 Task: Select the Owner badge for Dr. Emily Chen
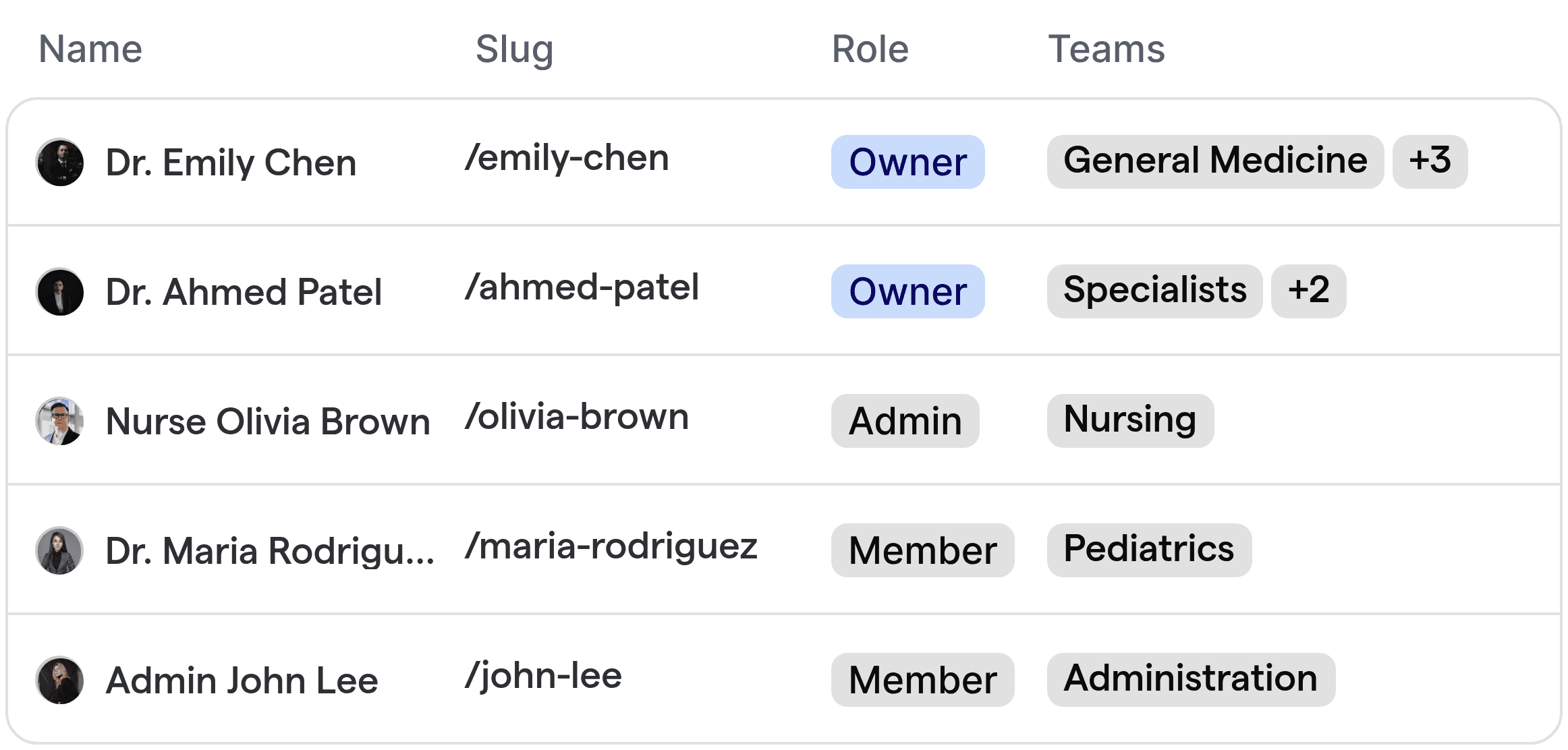907,162
